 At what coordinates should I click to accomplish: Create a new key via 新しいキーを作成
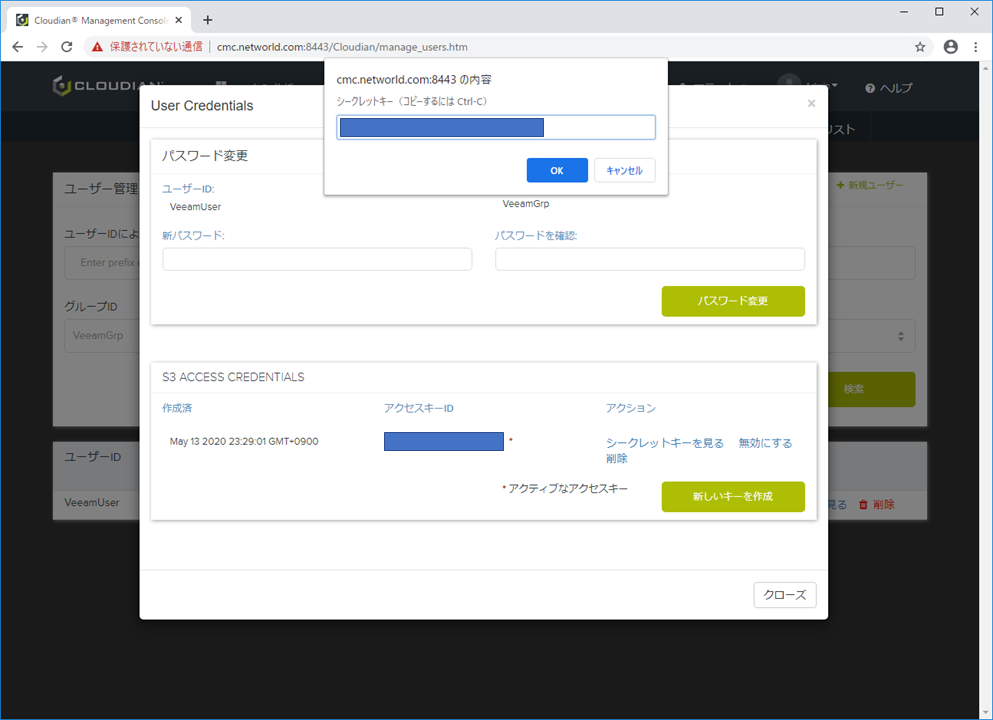(x=733, y=496)
